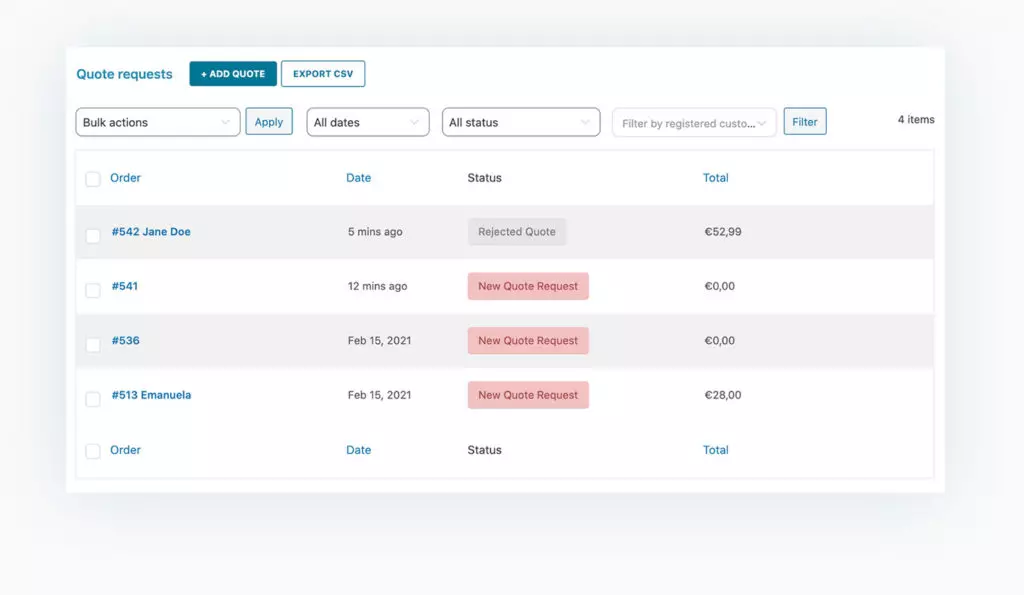Click the + Add Quote button
The image size is (1024, 595).
point(233,74)
